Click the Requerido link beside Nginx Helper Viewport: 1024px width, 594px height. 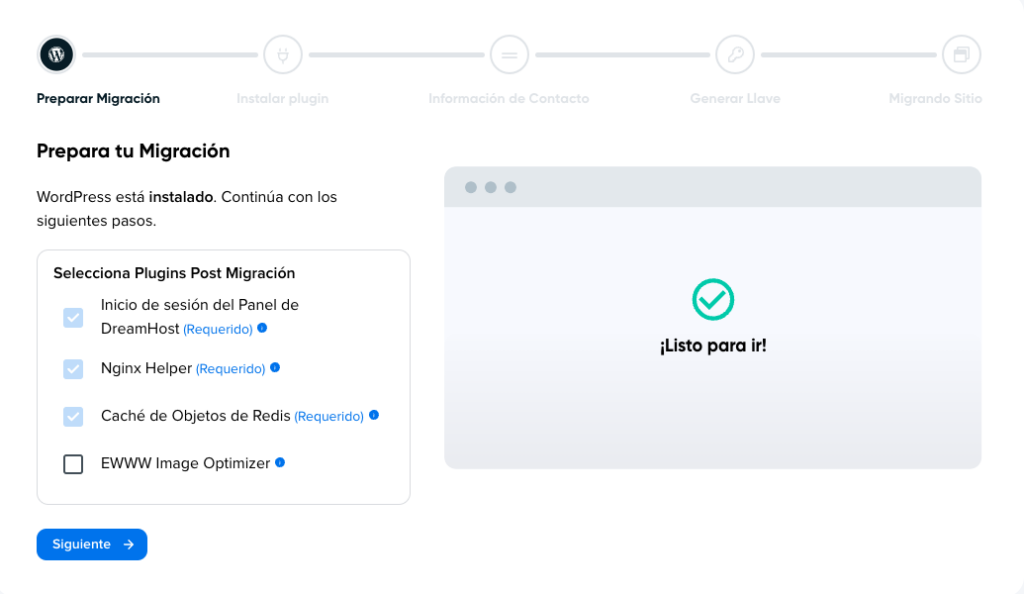click(231, 369)
